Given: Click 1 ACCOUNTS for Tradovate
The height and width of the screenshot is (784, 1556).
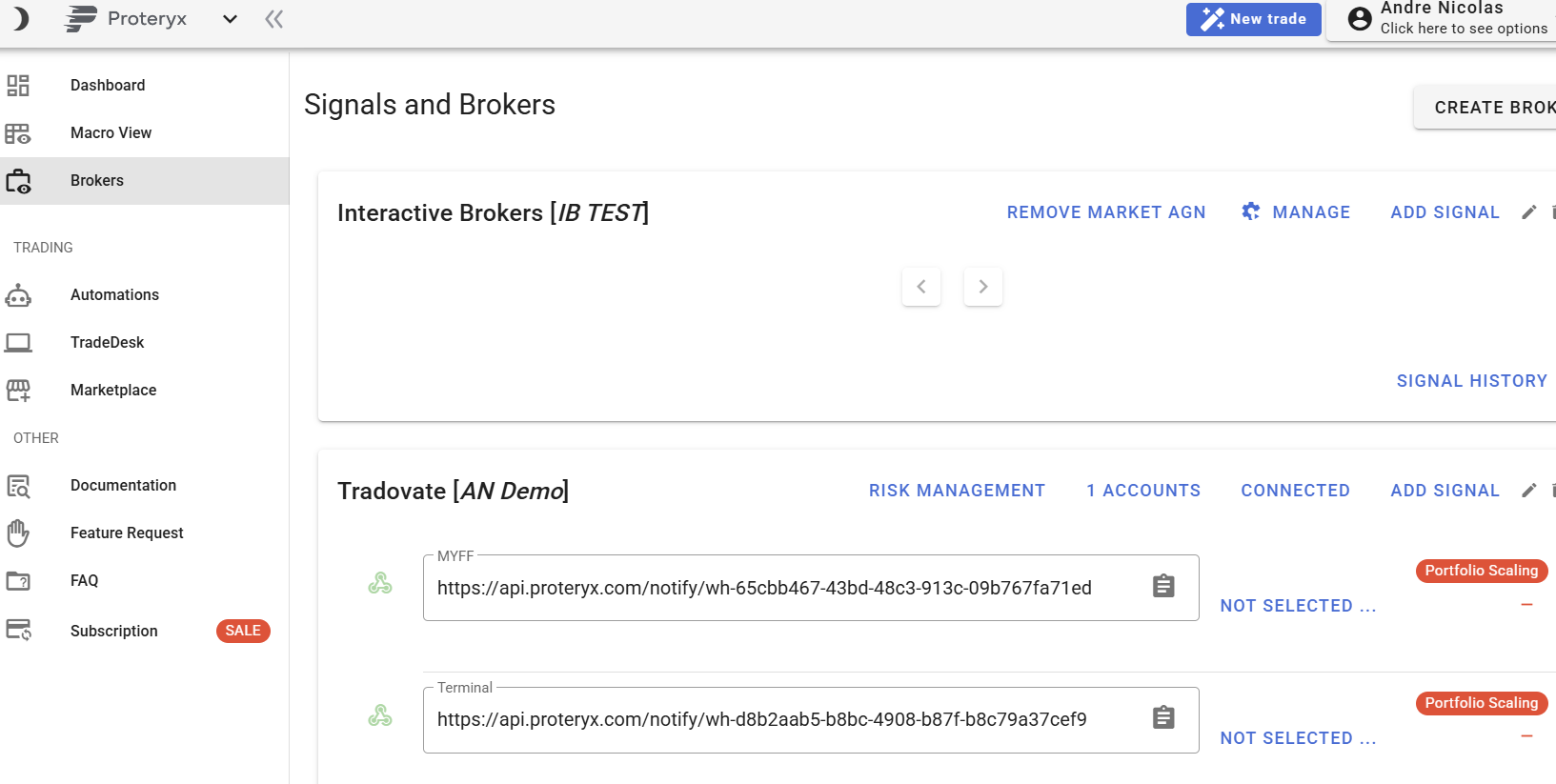Looking at the screenshot, I should pyautogui.click(x=1143, y=491).
